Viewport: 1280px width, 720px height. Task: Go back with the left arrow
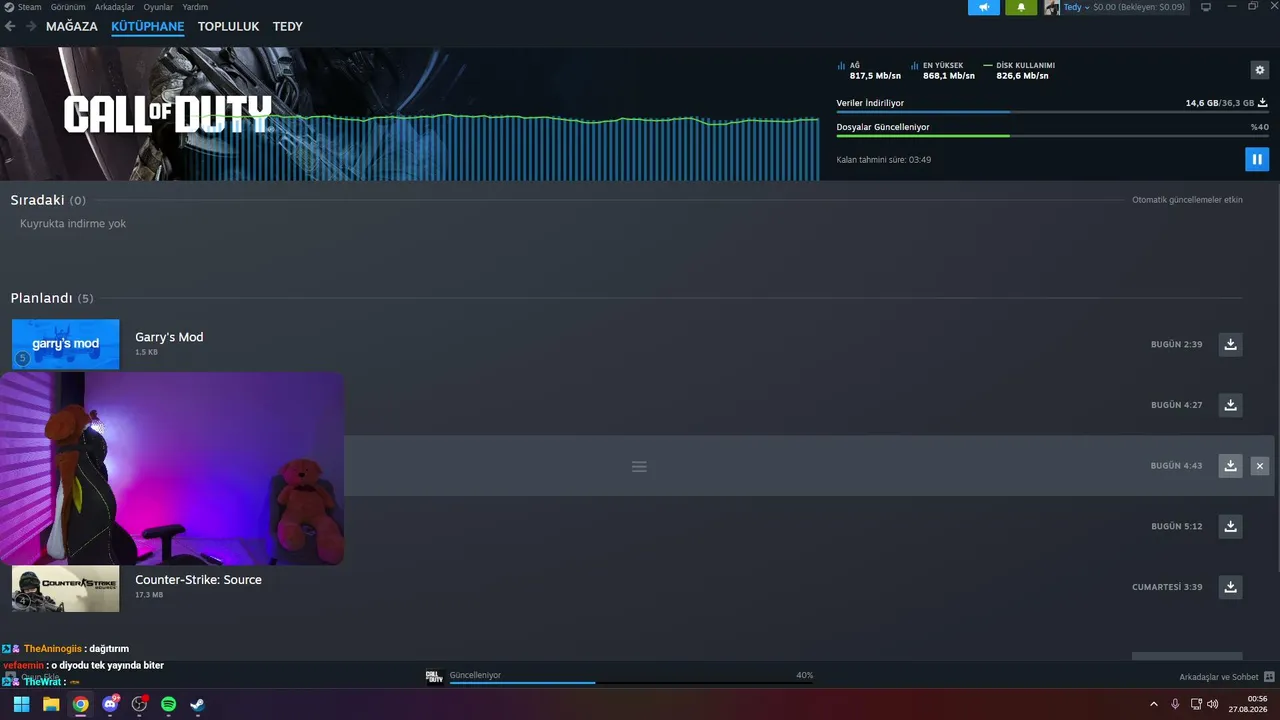11,26
